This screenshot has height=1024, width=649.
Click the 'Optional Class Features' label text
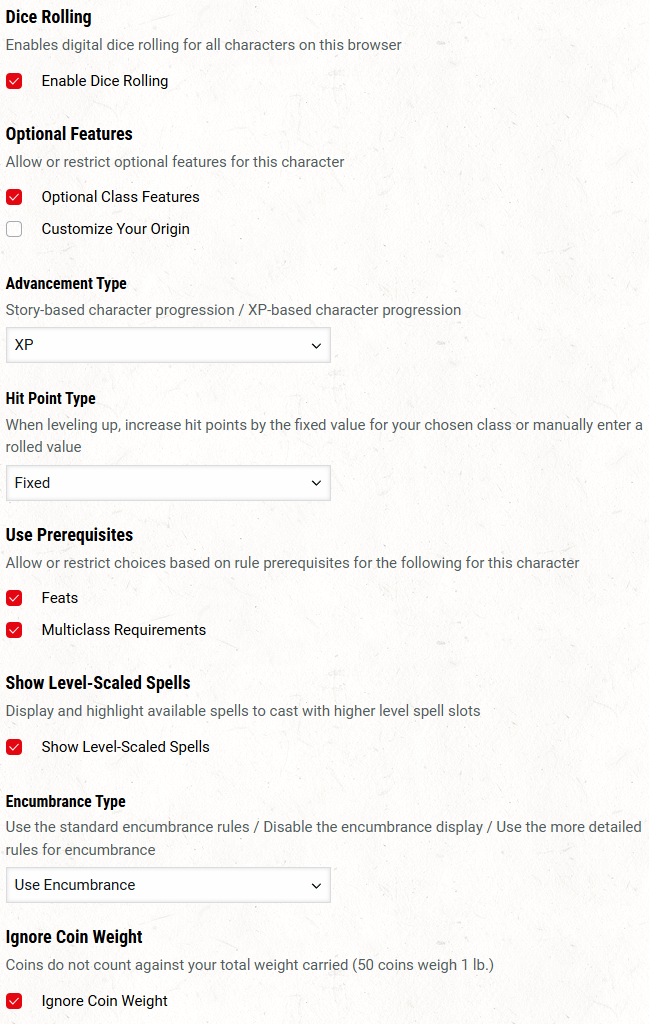pos(120,197)
